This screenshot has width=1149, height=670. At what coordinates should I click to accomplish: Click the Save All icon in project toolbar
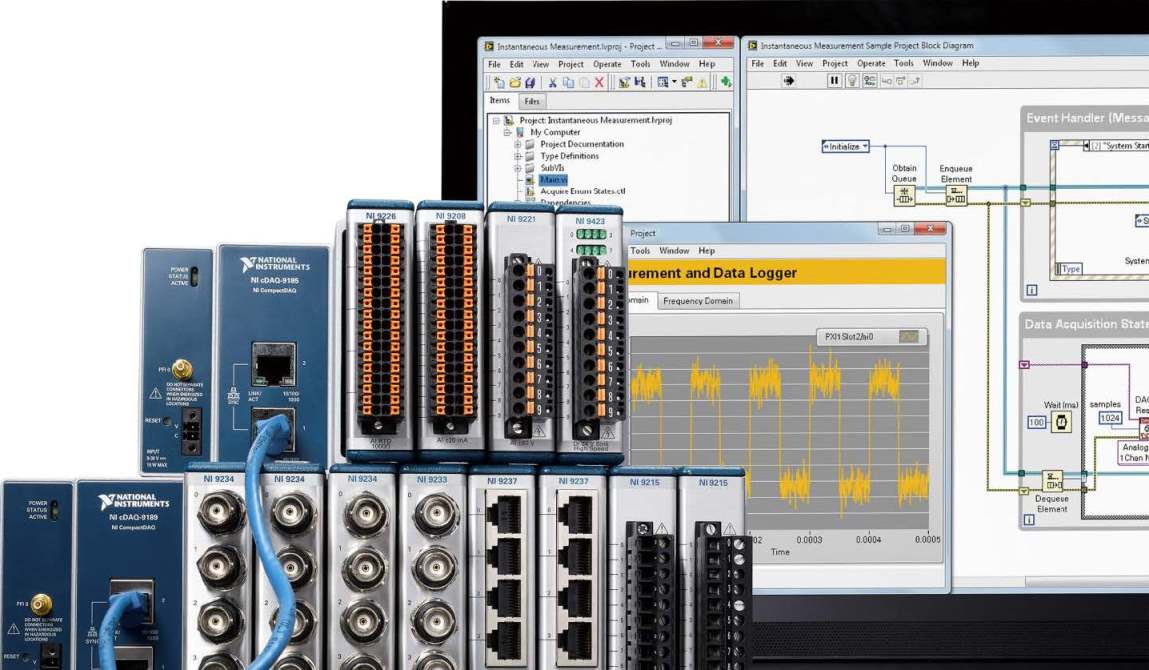[530, 82]
